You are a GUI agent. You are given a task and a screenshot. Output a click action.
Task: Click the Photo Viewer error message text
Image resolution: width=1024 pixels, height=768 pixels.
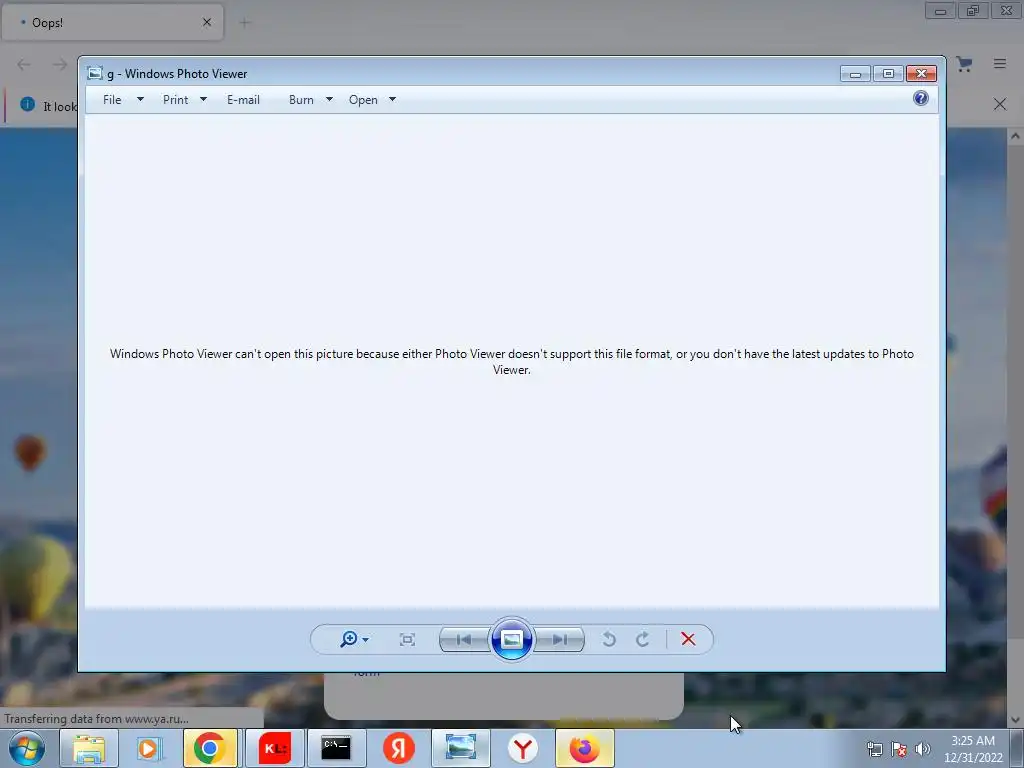tap(512, 362)
